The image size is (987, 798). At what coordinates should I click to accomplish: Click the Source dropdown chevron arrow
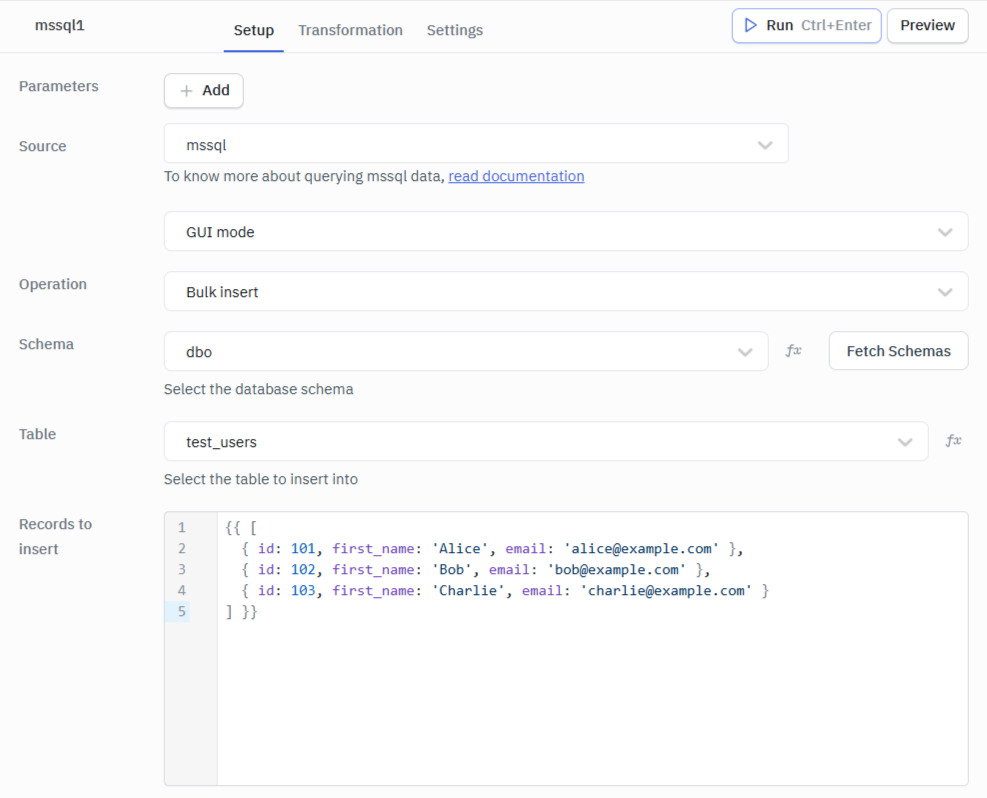click(x=765, y=145)
